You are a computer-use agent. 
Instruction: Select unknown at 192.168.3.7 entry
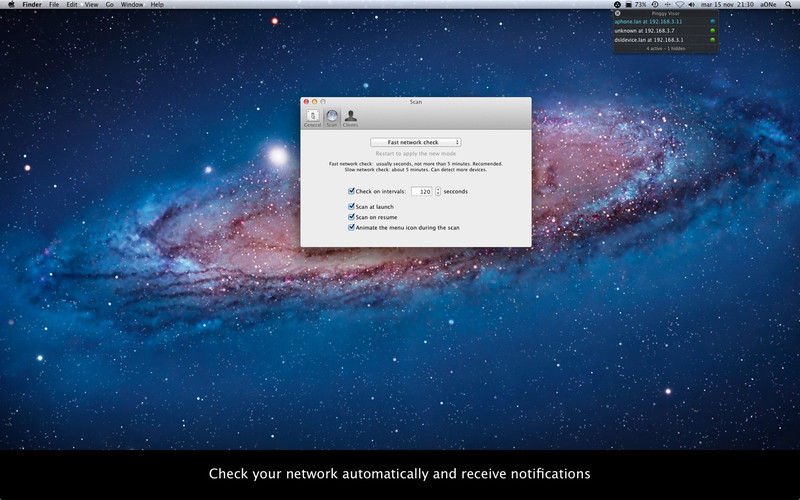click(x=665, y=31)
